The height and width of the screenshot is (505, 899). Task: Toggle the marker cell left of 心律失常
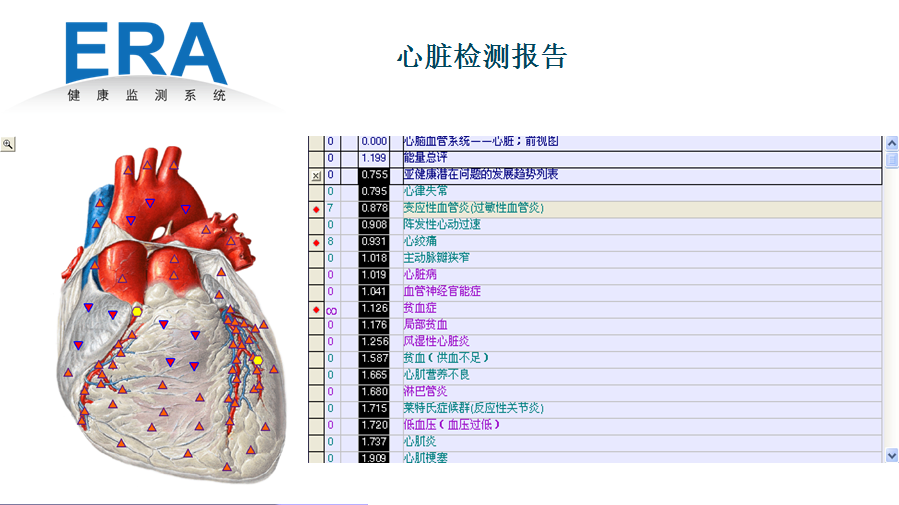pos(316,192)
